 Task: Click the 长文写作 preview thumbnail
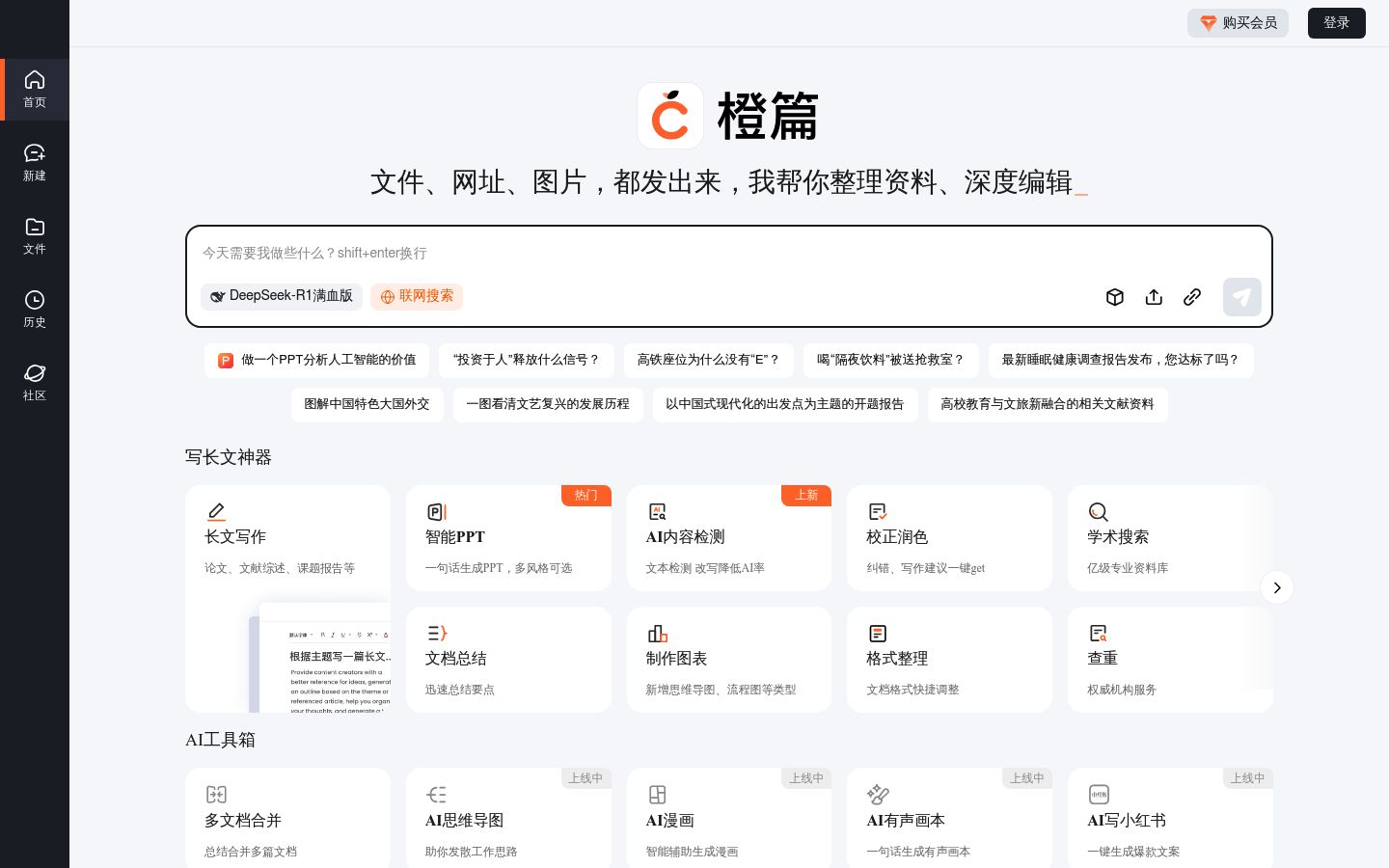pos(320,659)
